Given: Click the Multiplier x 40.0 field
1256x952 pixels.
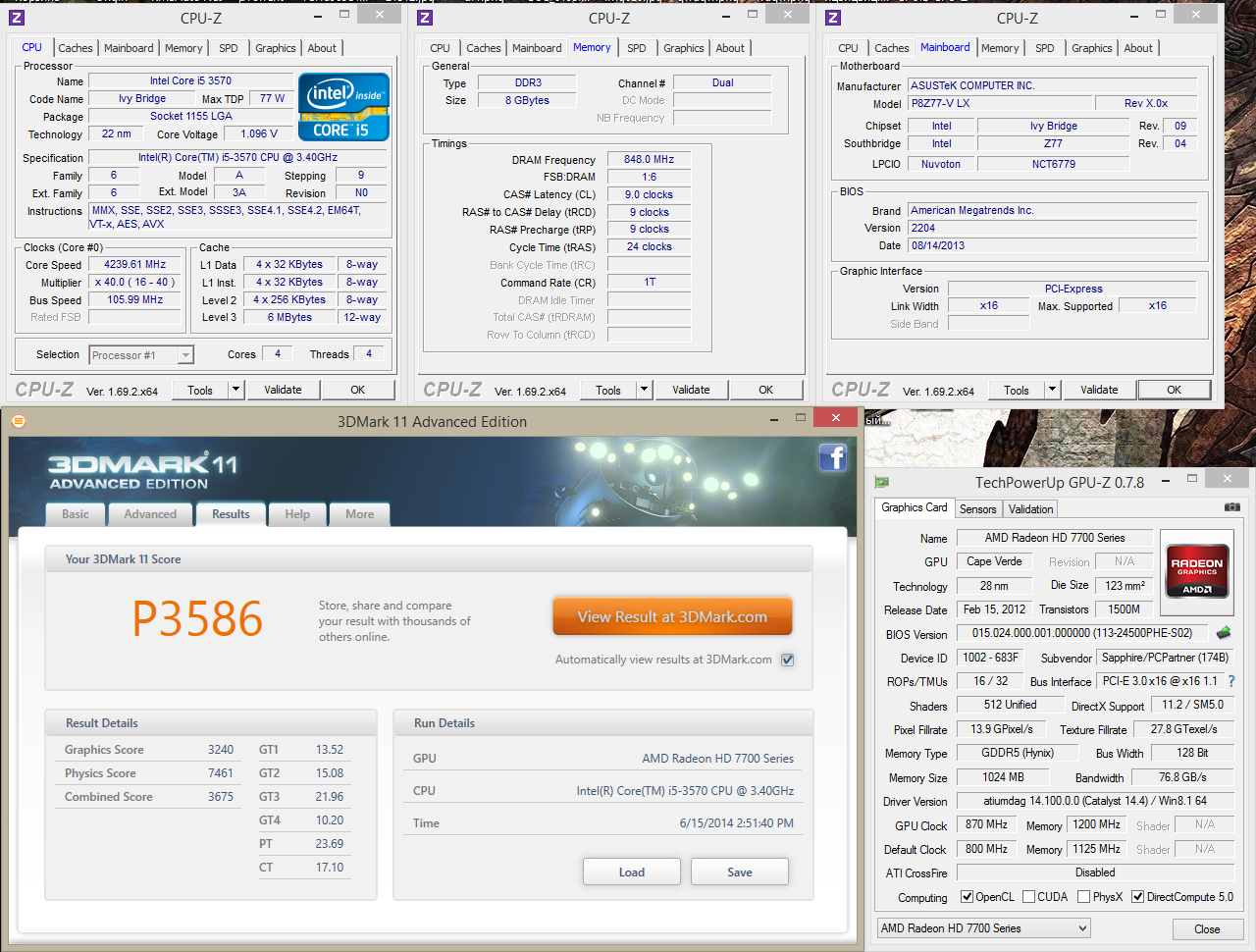Looking at the screenshot, I should pos(135,283).
